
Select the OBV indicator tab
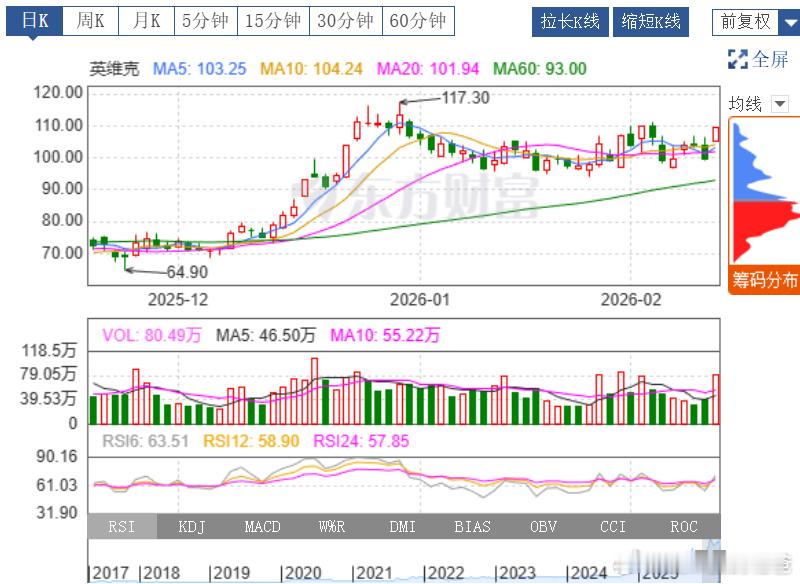pos(543,526)
